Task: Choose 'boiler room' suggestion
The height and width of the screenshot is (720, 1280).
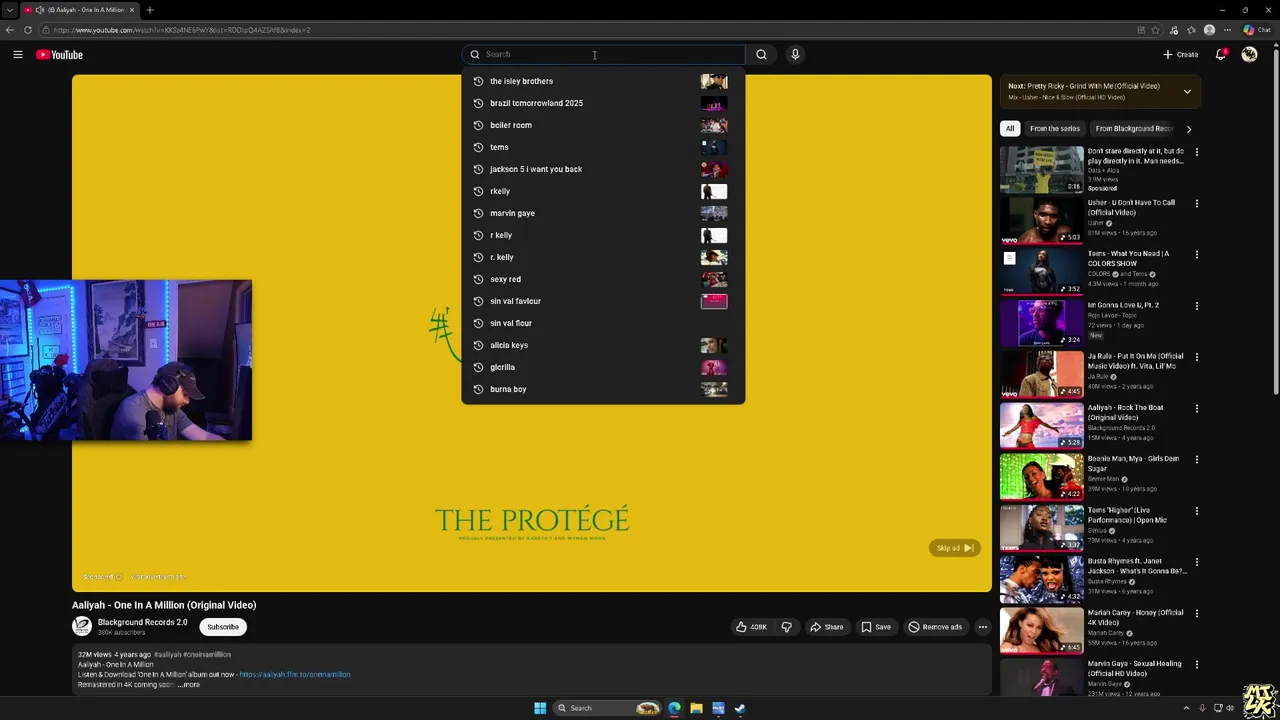Action: tap(603, 125)
